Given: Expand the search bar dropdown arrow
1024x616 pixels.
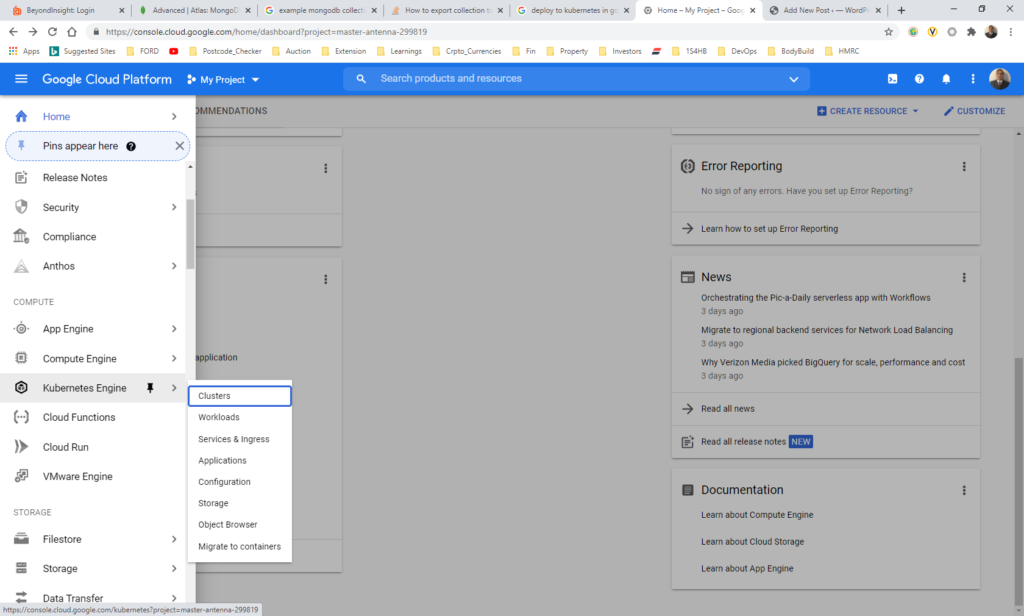Looking at the screenshot, I should (793, 79).
